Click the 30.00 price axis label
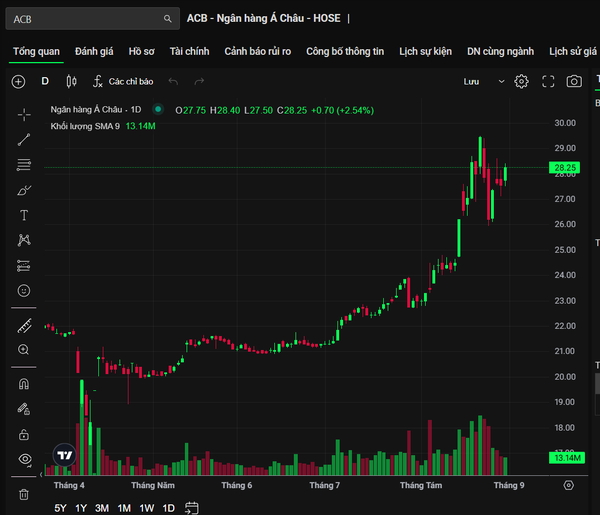The height and width of the screenshot is (515, 600). click(x=565, y=123)
